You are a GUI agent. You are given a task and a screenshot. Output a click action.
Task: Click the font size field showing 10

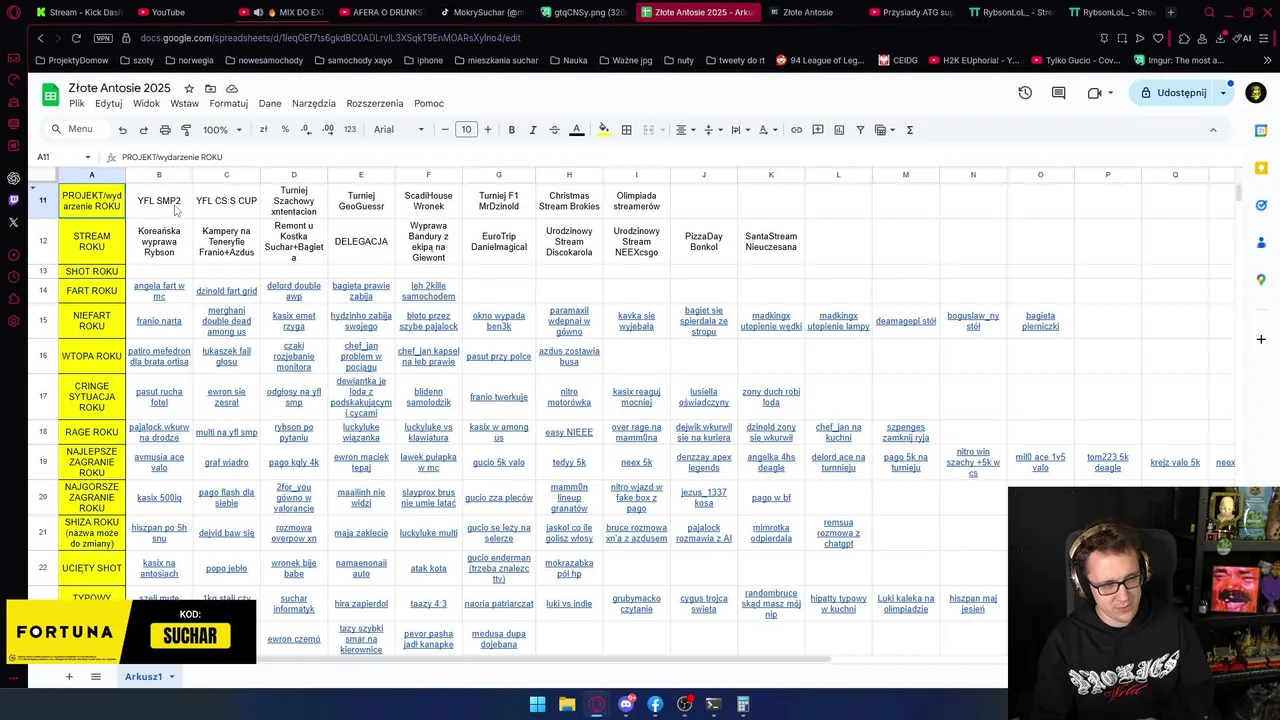pyautogui.click(x=466, y=130)
